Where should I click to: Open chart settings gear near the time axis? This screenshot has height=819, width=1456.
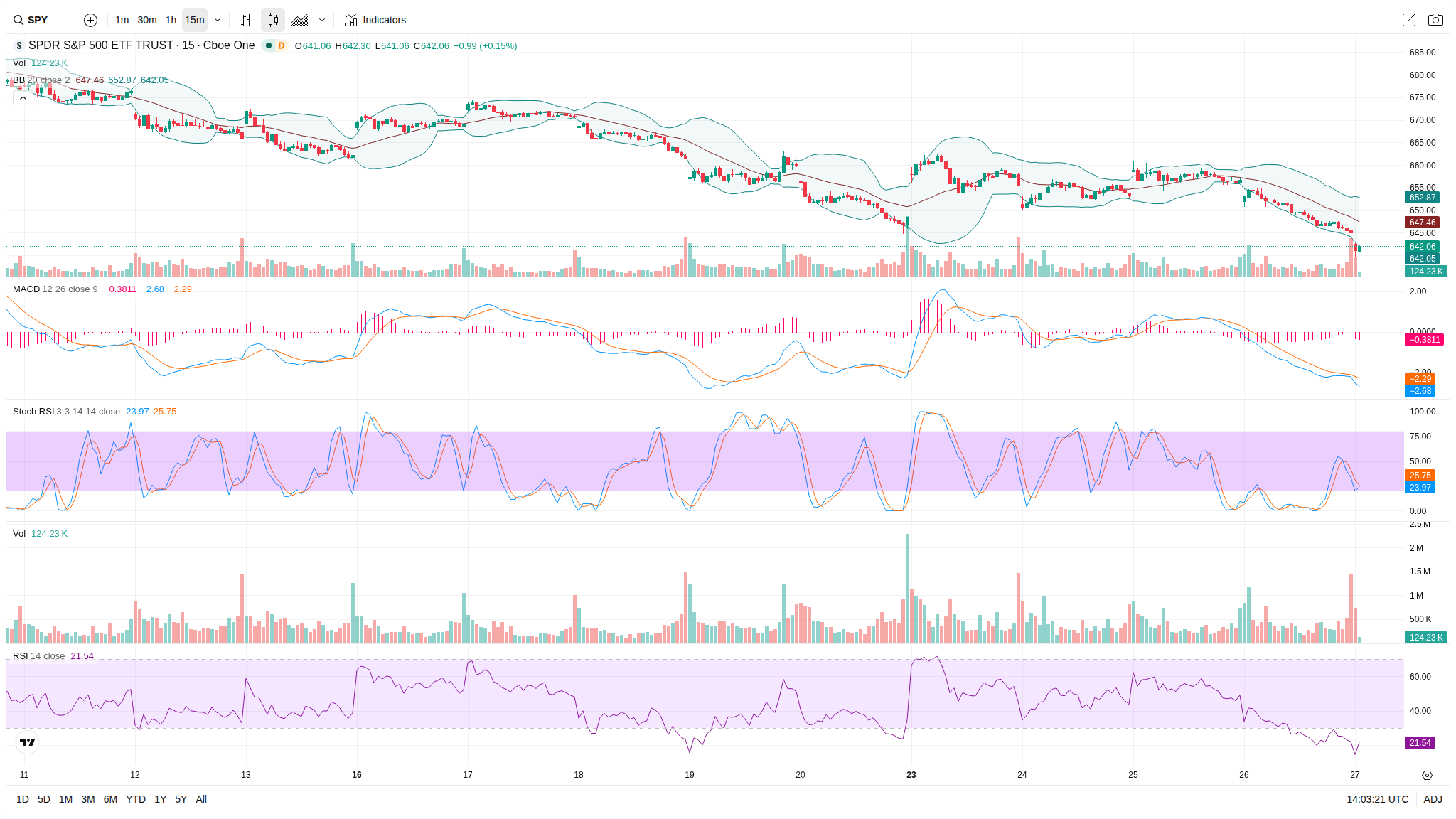(1427, 775)
